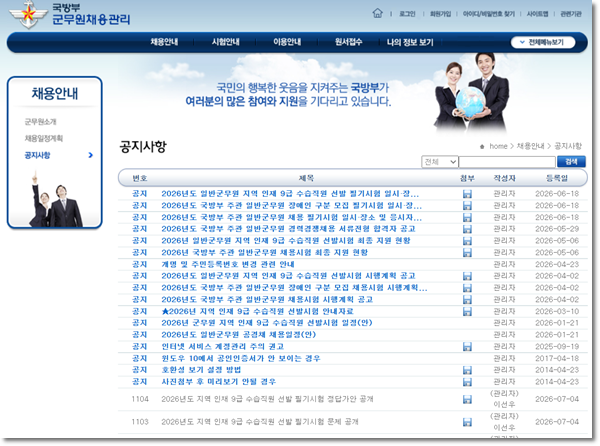Image resolution: width=600 pixels, height=446 pixels.
Task: Click date 2017-04-18 in the list
Action: (x=557, y=359)
